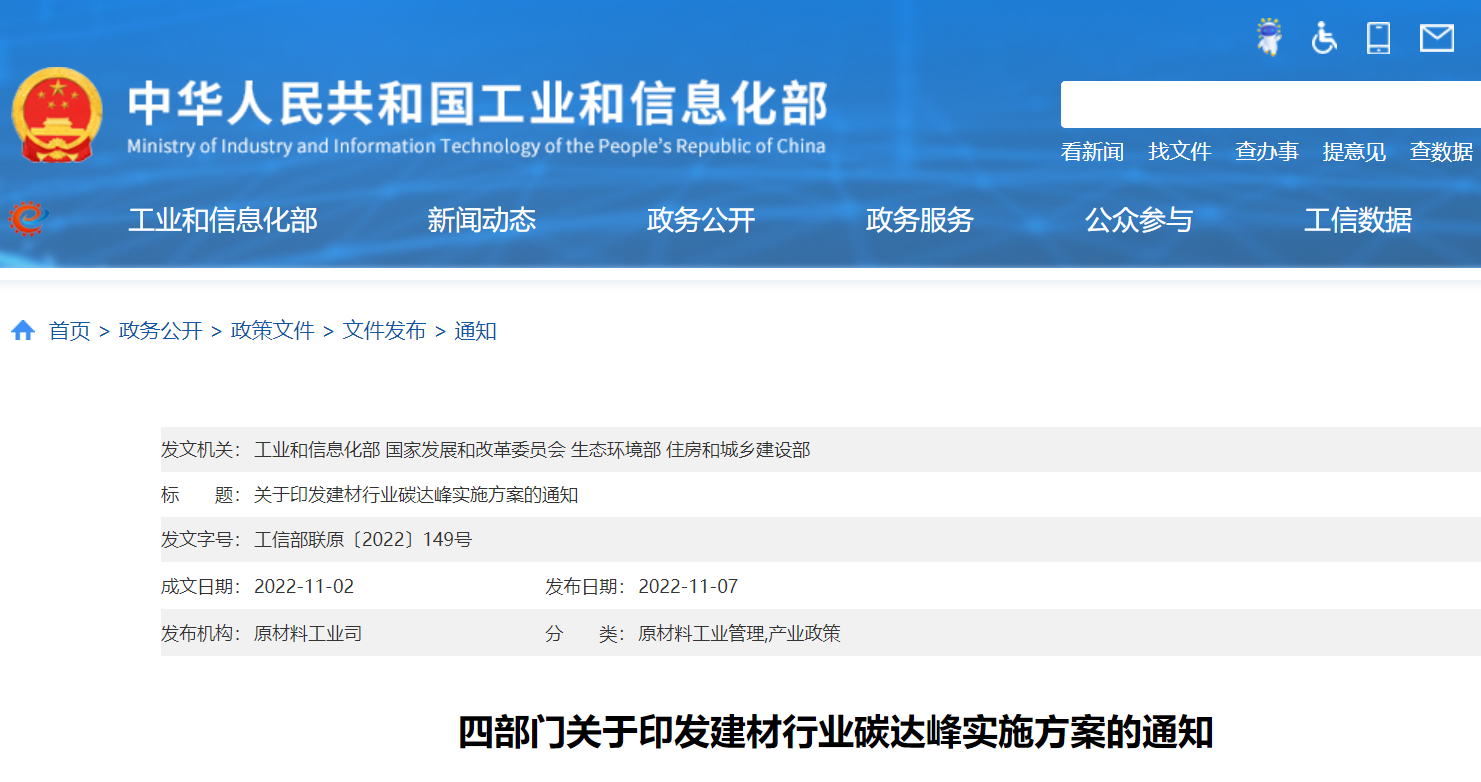Click the title field 关于印发建材行业碳达峰实施方案的通知

(416, 495)
